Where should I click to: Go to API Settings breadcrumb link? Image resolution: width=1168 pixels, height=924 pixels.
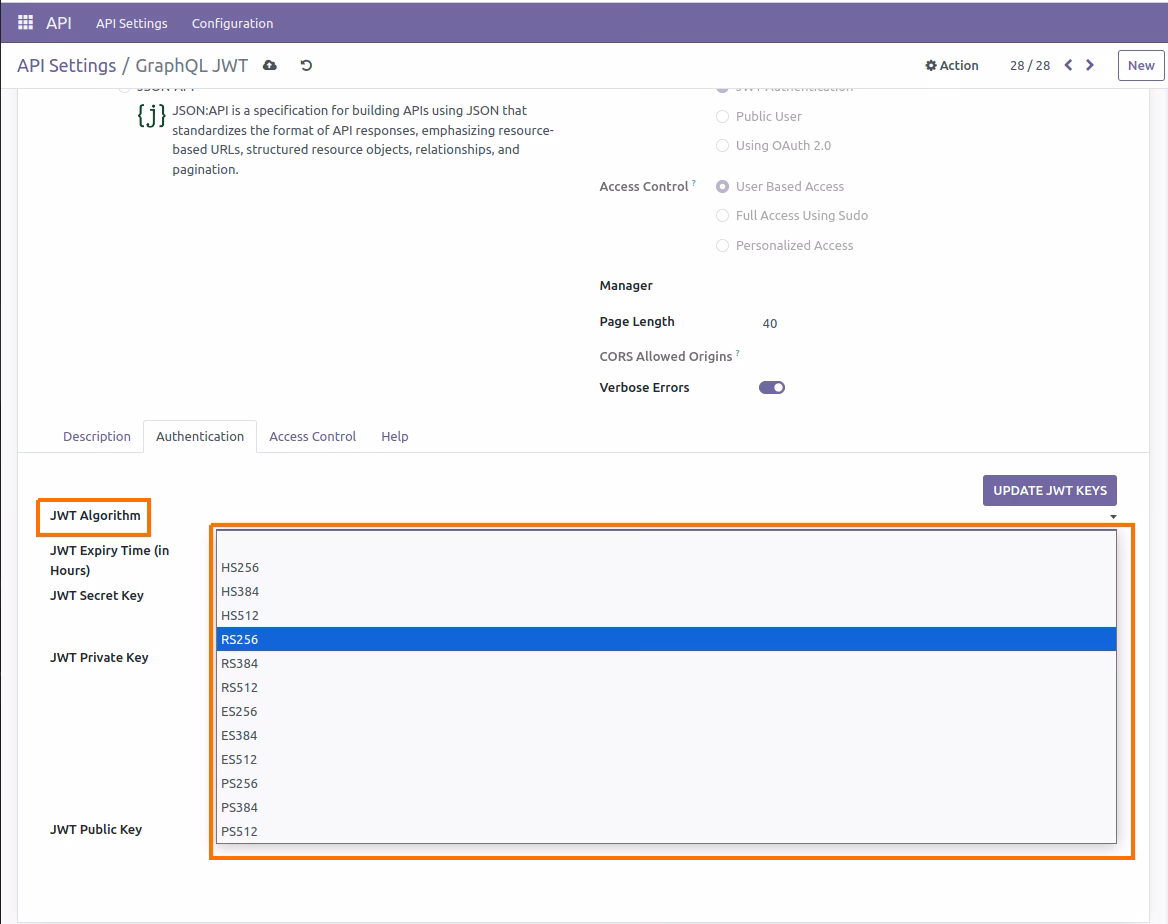66,66
